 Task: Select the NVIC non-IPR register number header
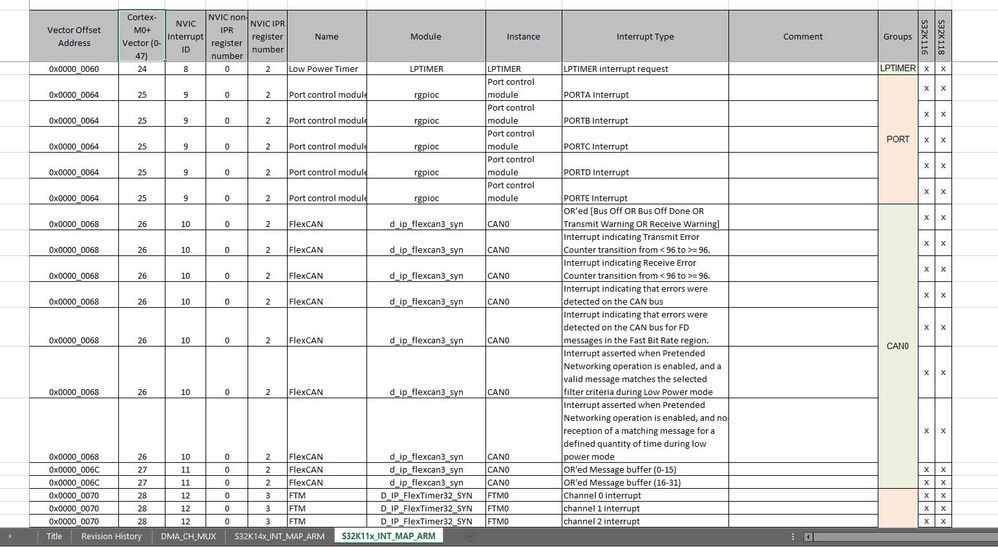point(227,36)
